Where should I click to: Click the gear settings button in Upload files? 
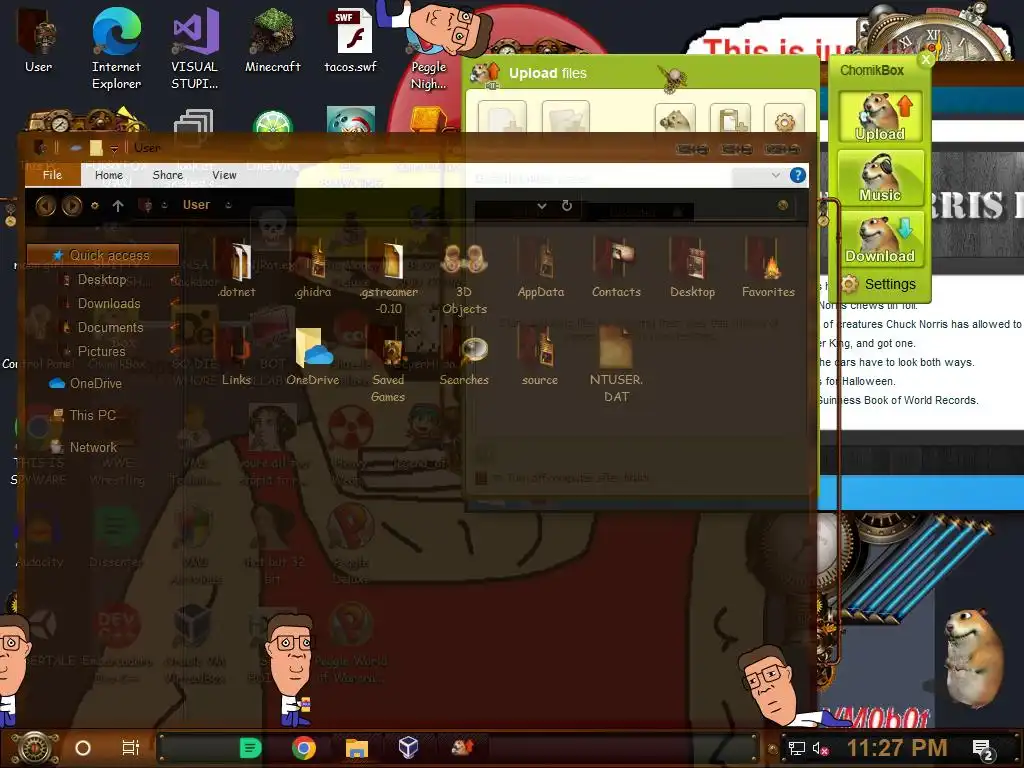(784, 119)
